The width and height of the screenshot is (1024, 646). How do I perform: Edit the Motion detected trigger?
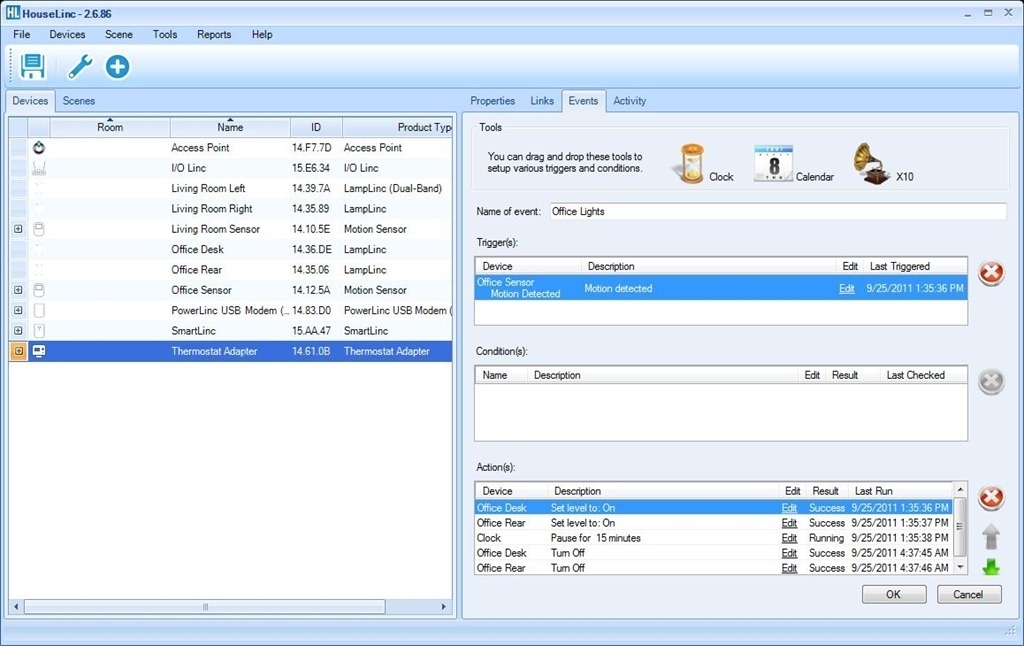click(846, 289)
